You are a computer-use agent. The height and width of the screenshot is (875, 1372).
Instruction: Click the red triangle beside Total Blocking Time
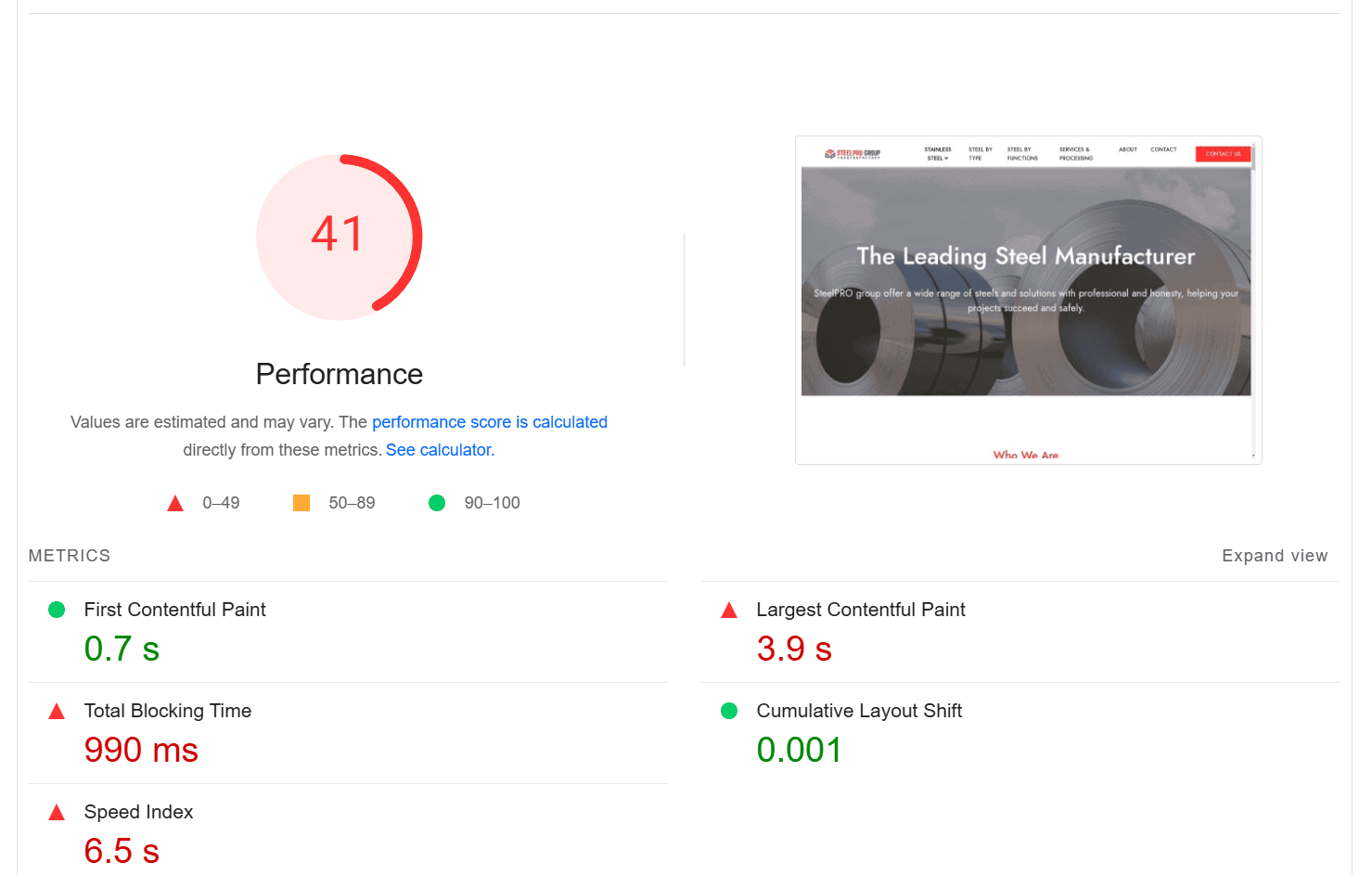click(x=57, y=711)
